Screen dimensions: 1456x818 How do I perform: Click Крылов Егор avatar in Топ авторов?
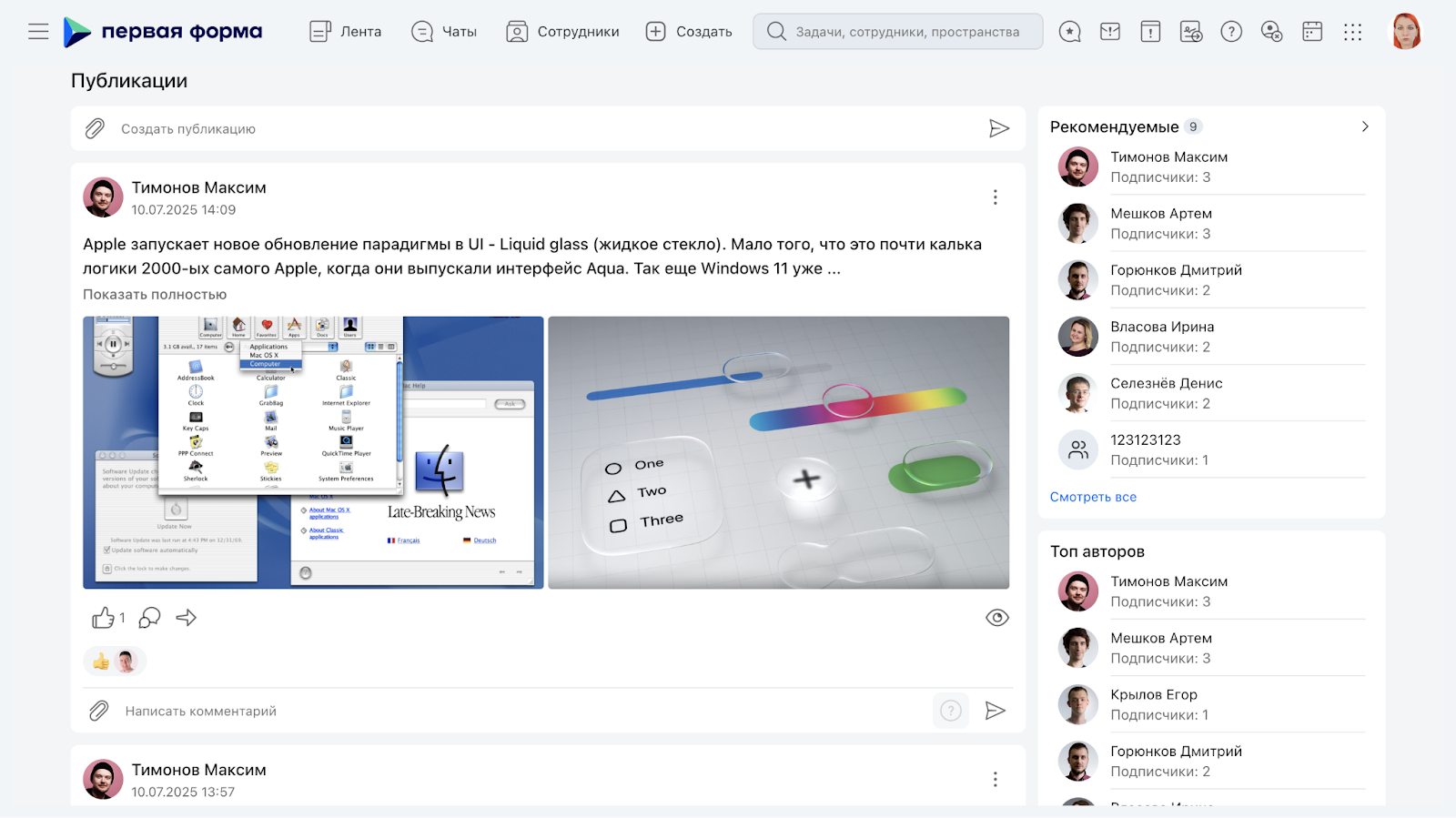[x=1078, y=704]
